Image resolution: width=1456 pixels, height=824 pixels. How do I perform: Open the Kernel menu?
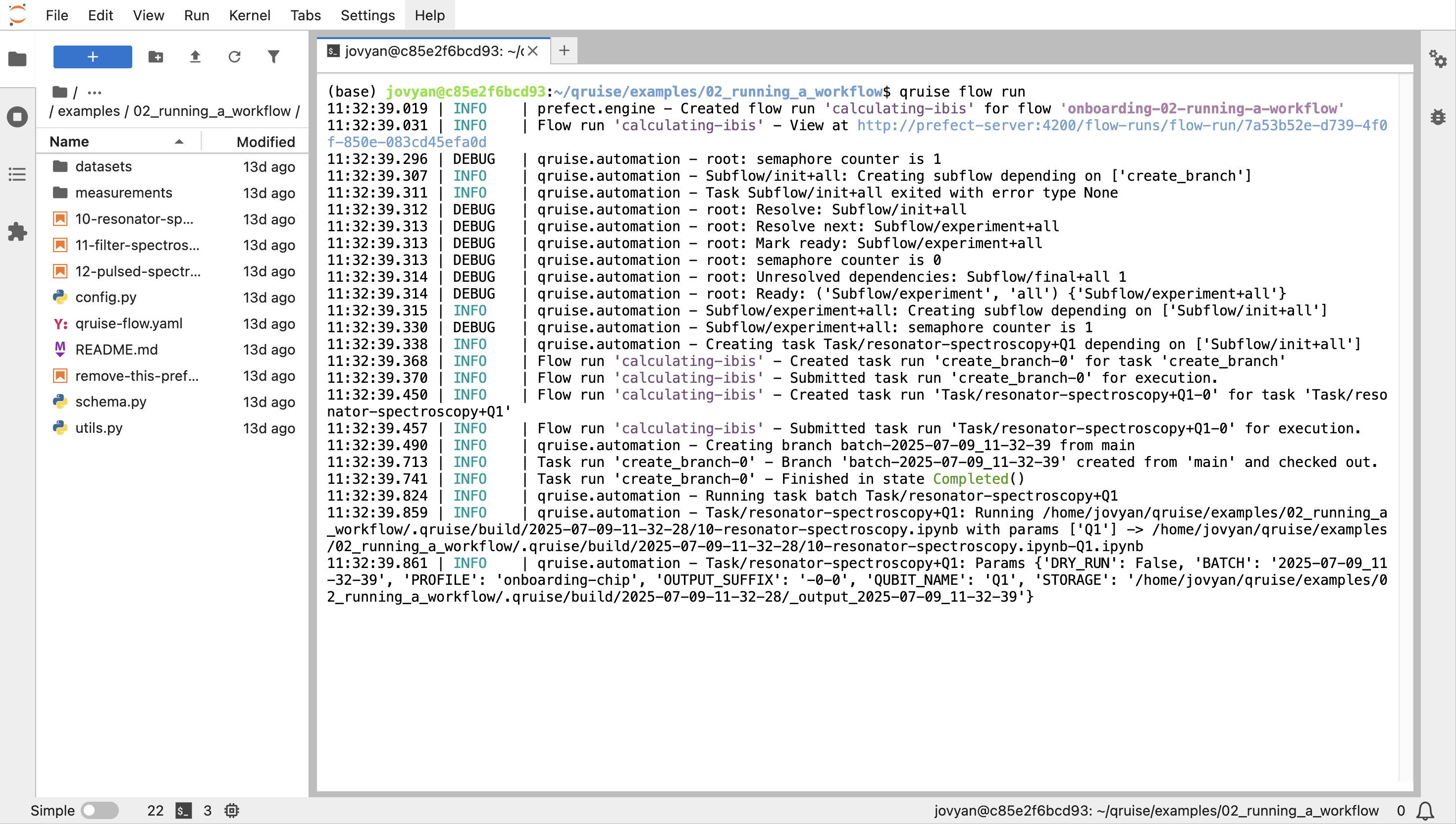(x=249, y=15)
